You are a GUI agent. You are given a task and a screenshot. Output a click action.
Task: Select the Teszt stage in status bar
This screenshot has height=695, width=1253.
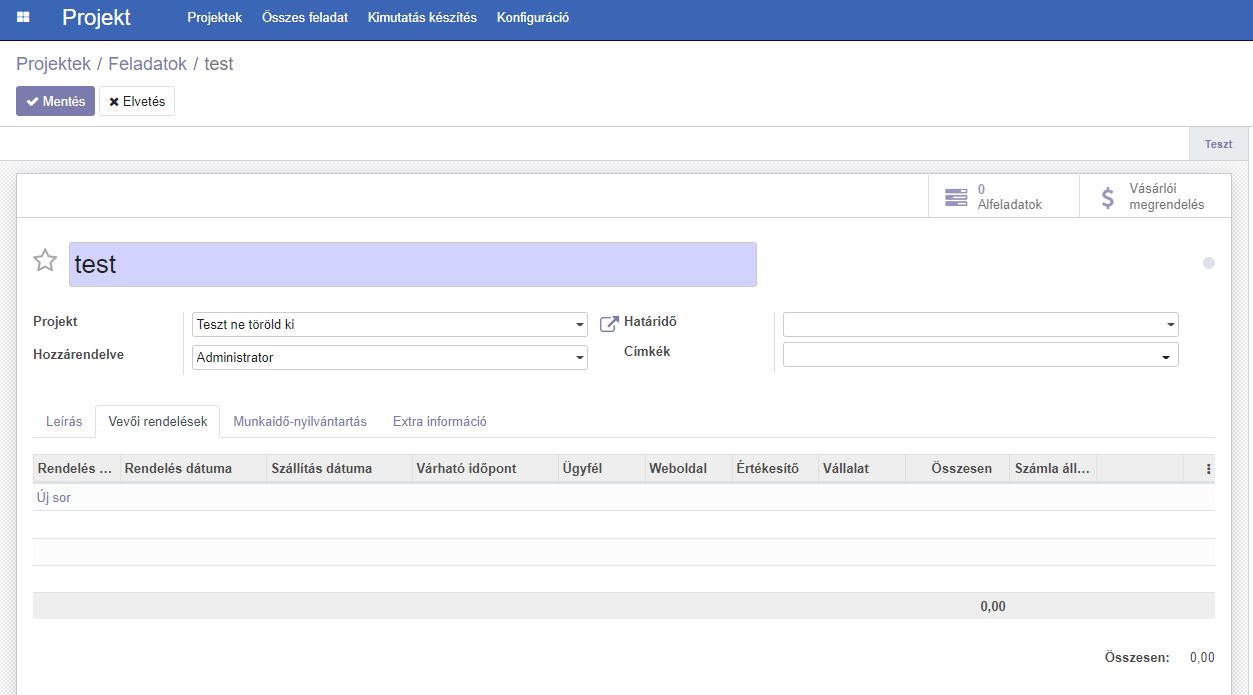coord(1218,144)
